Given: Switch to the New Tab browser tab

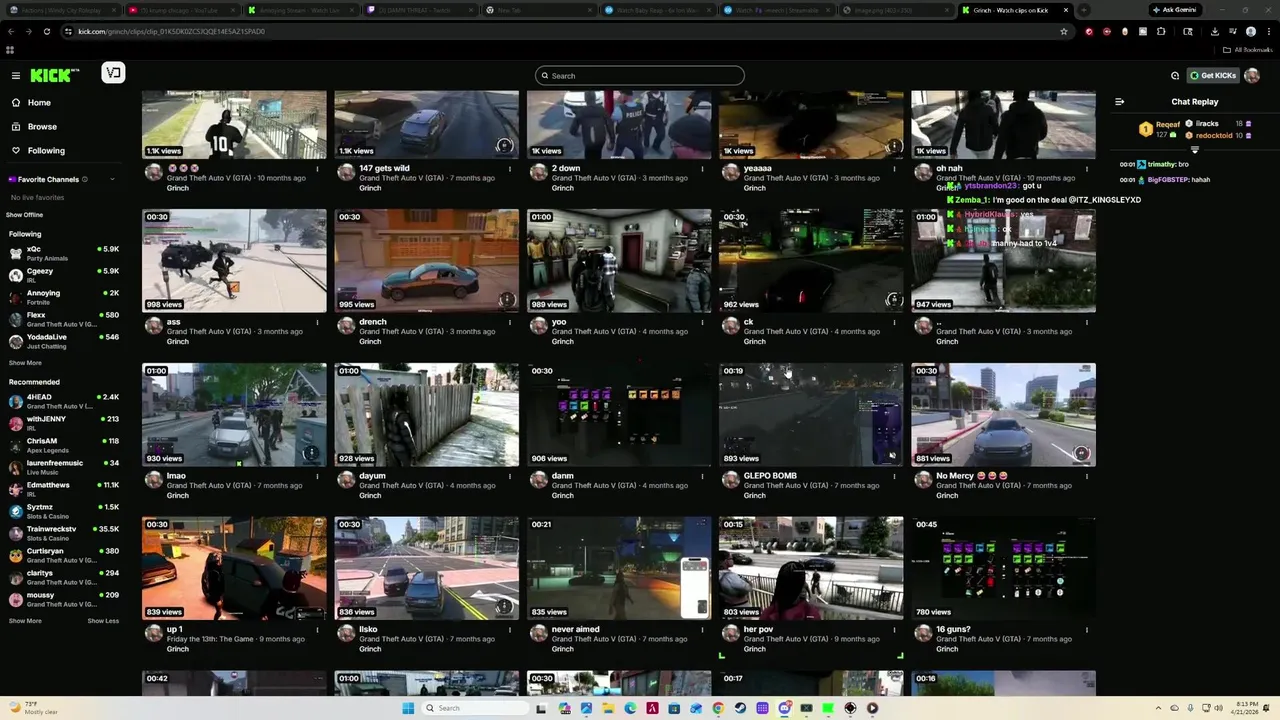Looking at the screenshot, I should 540,10.
